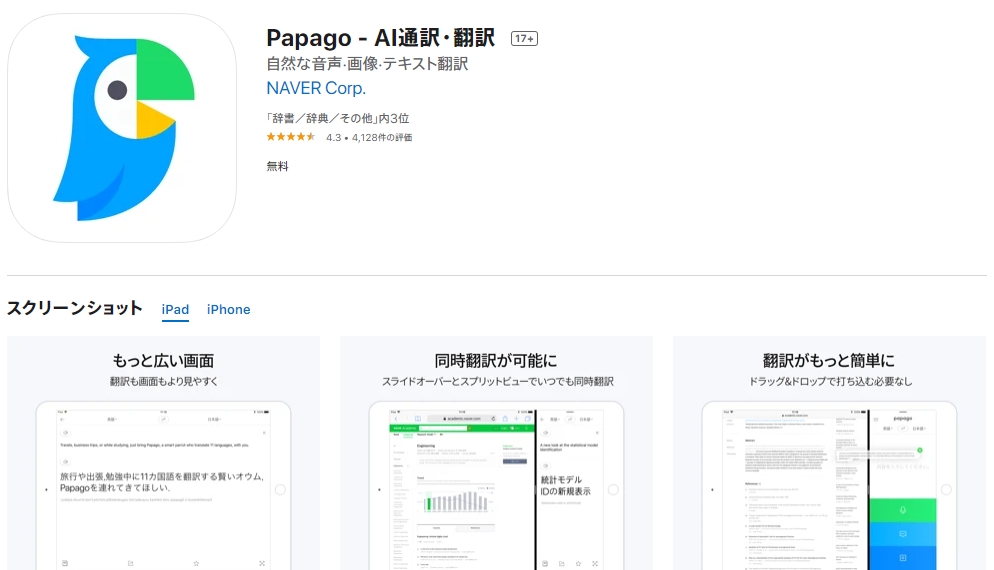
Task: Open the NAVER Corp. developer link
Action: pos(316,88)
